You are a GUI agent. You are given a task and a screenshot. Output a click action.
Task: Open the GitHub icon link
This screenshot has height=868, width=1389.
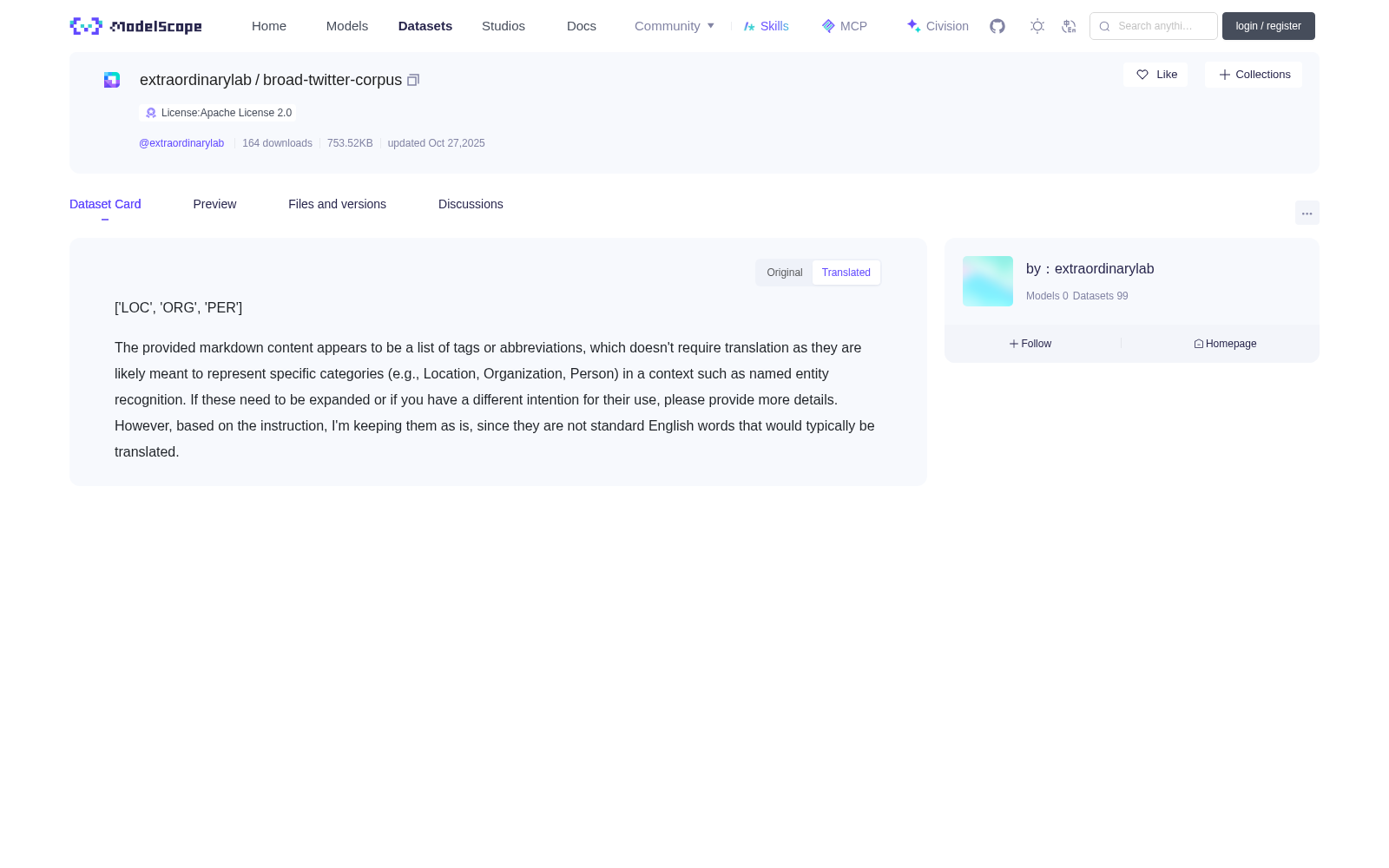[x=997, y=26]
